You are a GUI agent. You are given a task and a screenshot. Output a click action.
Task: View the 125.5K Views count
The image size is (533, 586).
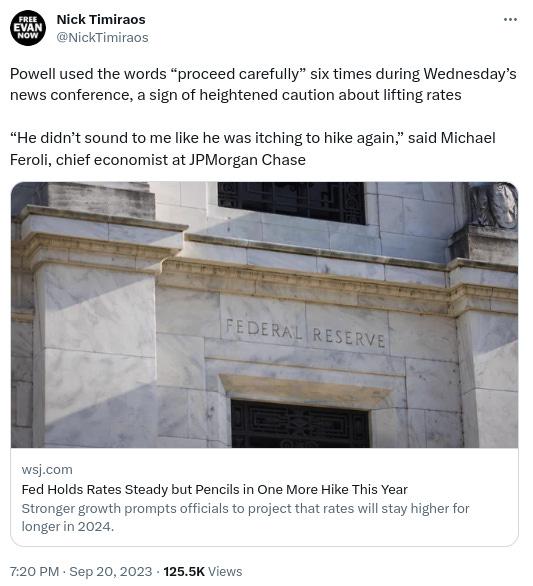click(203, 571)
